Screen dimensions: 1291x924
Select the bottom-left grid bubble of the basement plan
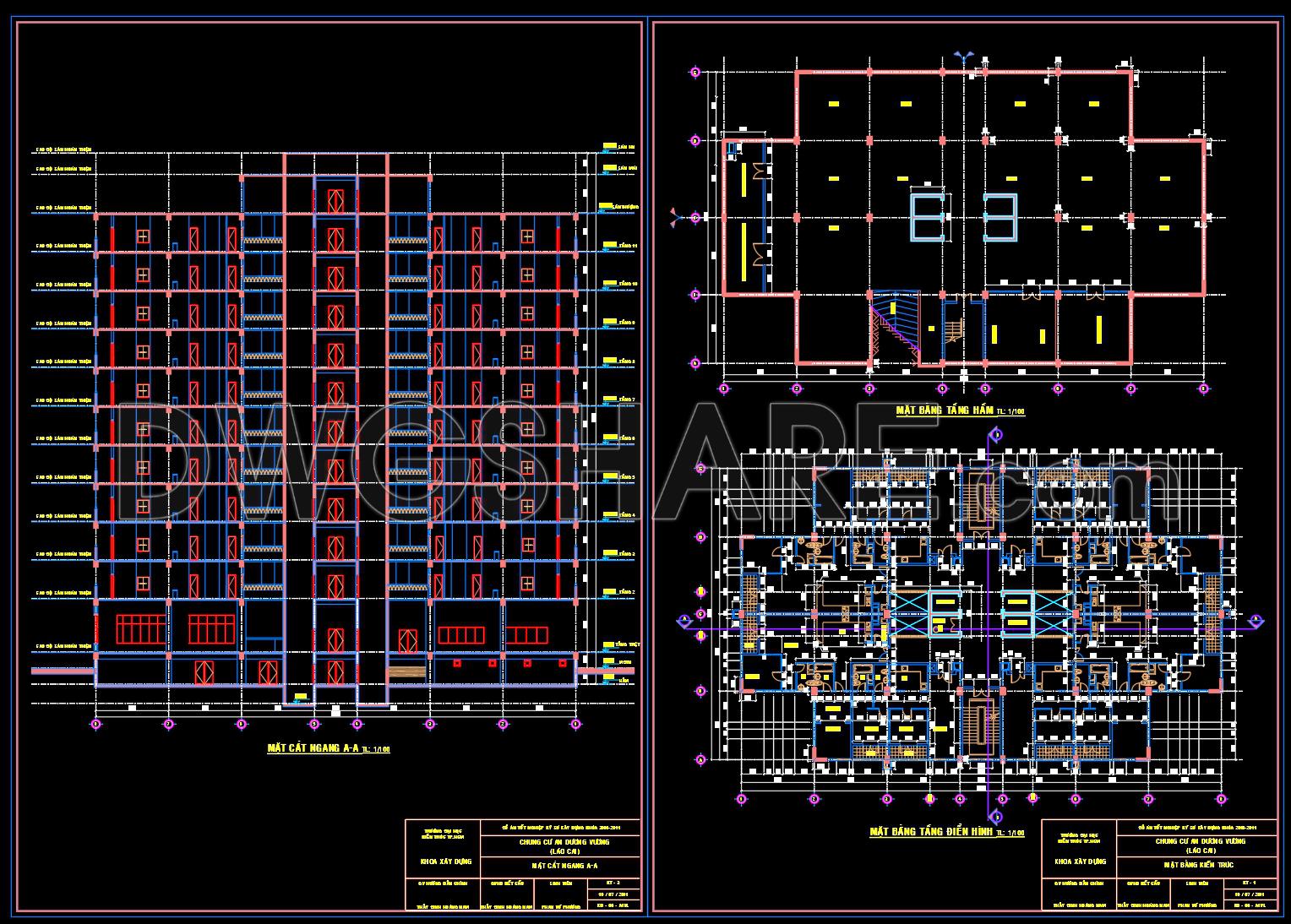click(x=723, y=389)
